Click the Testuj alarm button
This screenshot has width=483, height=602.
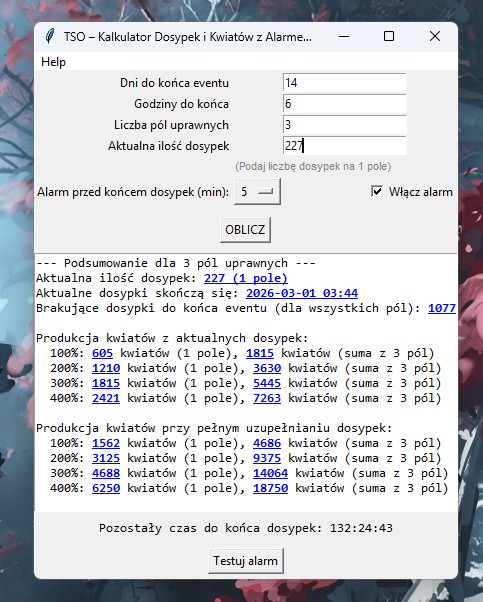click(x=246, y=561)
